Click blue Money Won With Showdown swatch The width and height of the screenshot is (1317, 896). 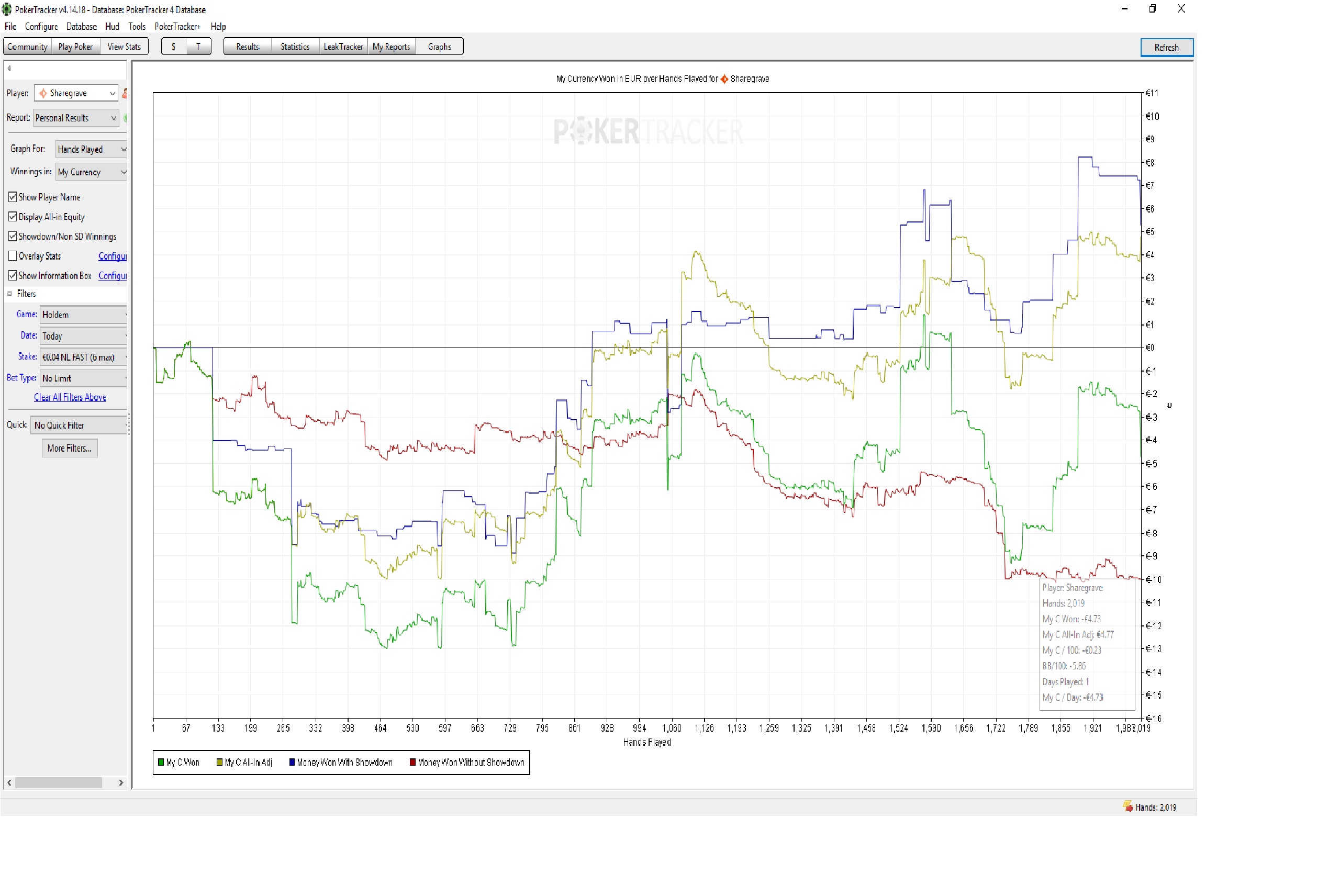(x=292, y=761)
